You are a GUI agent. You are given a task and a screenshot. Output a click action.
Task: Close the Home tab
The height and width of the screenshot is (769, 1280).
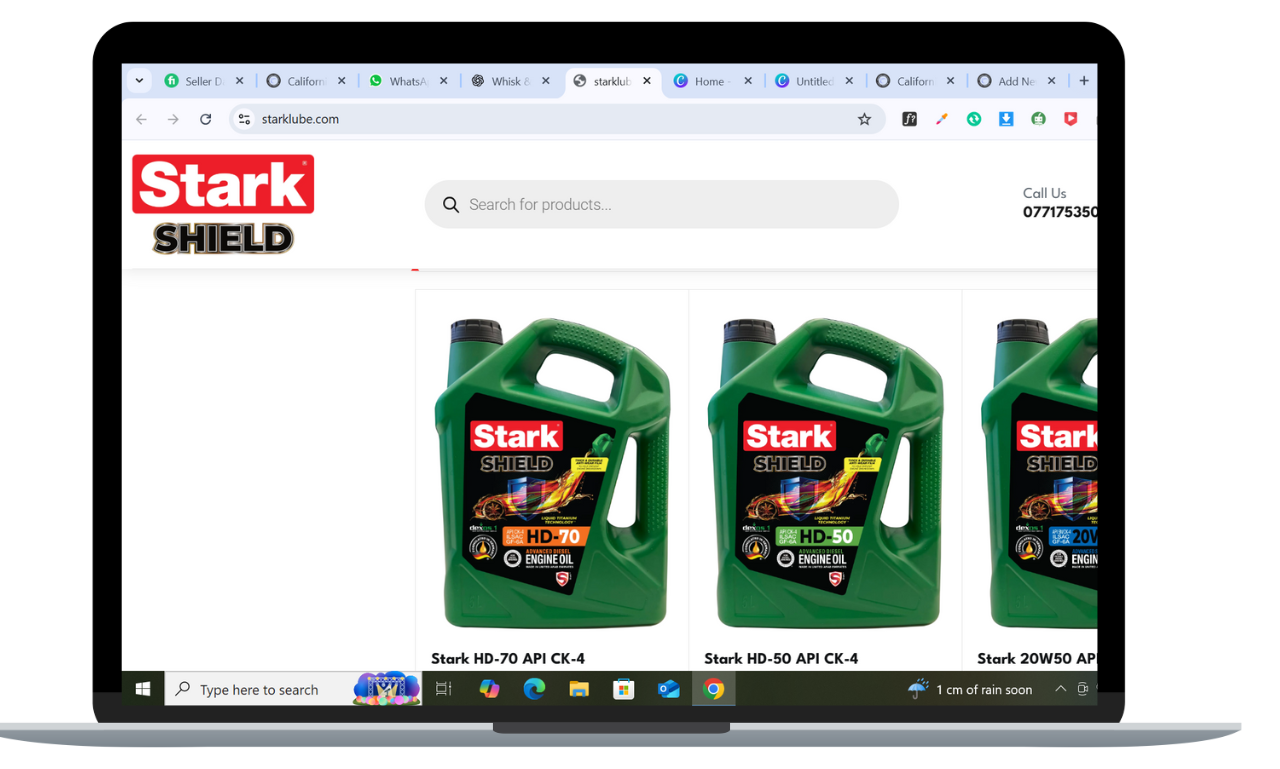[748, 81]
